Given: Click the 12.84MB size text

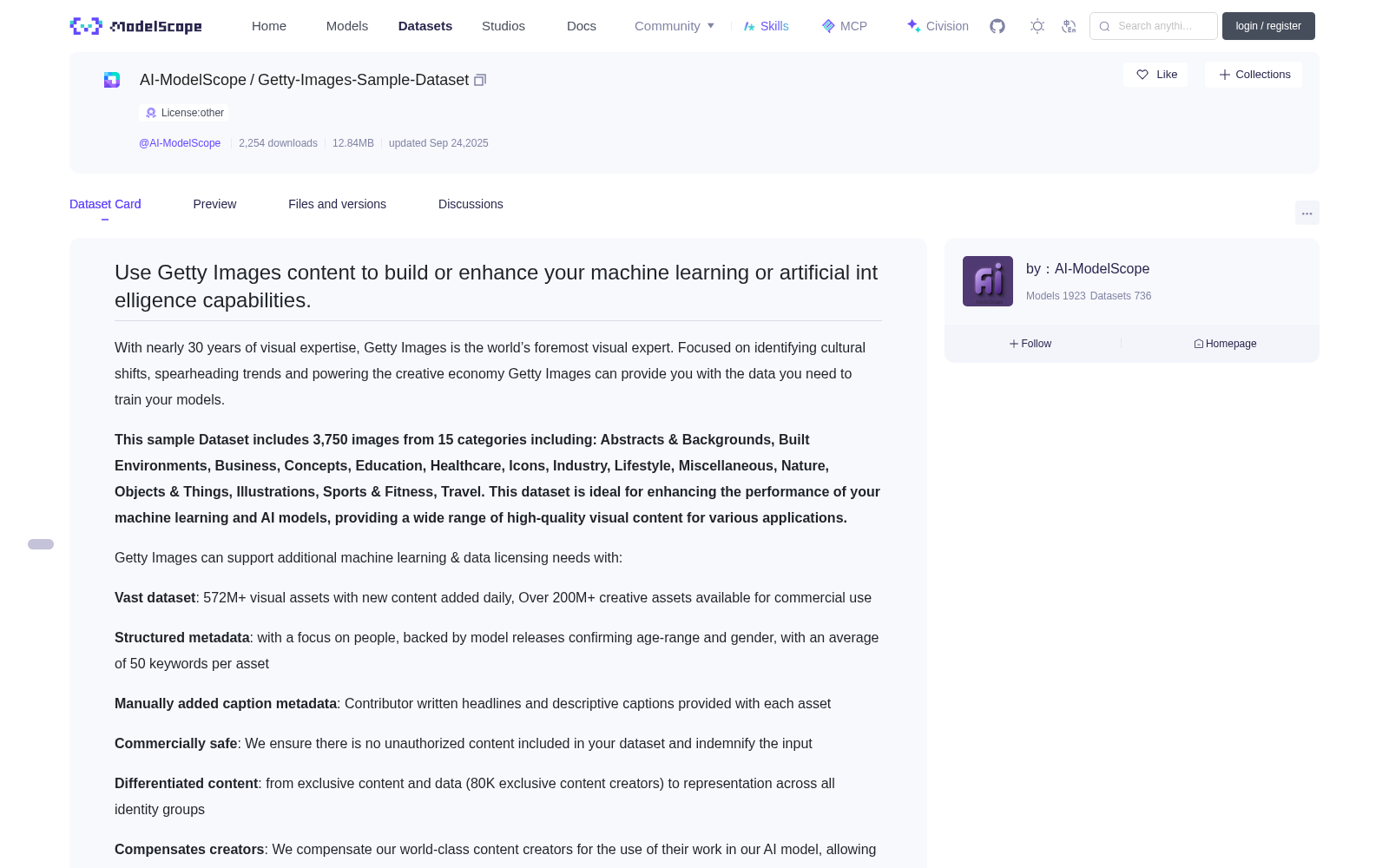Looking at the screenshot, I should pos(353,143).
